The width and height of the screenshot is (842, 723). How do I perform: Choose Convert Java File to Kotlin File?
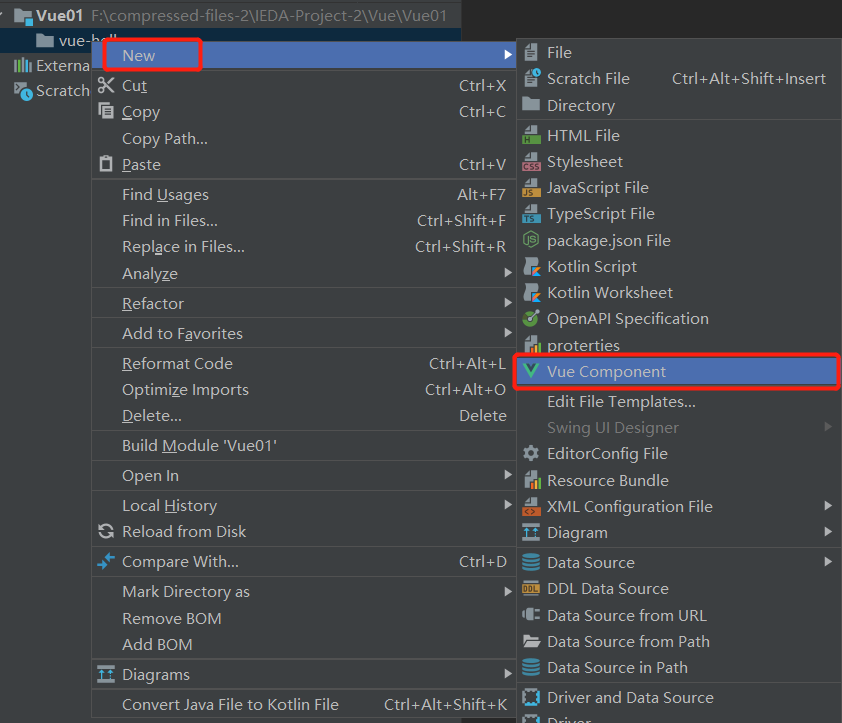(x=304, y=704)
